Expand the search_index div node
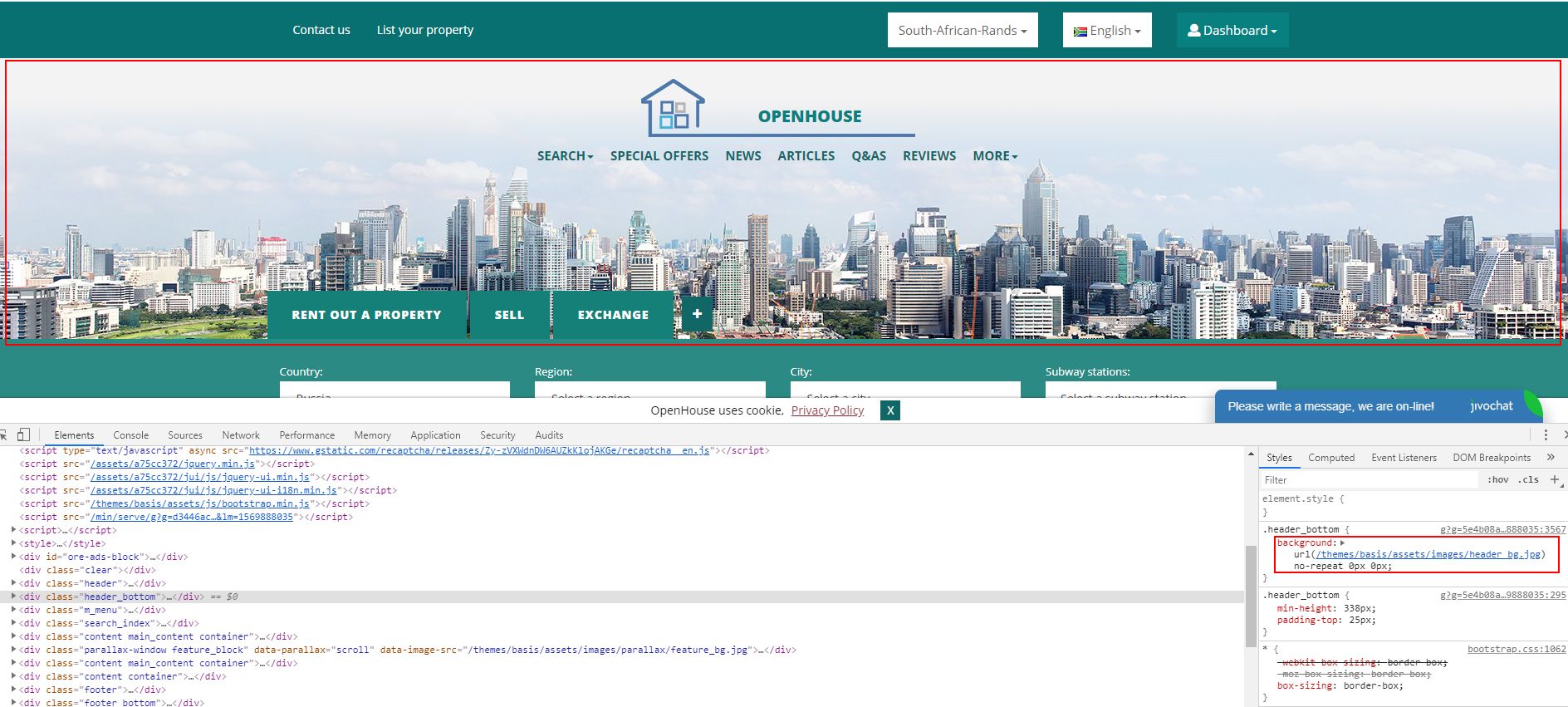 pyautogui.click(x=14, y=623)
